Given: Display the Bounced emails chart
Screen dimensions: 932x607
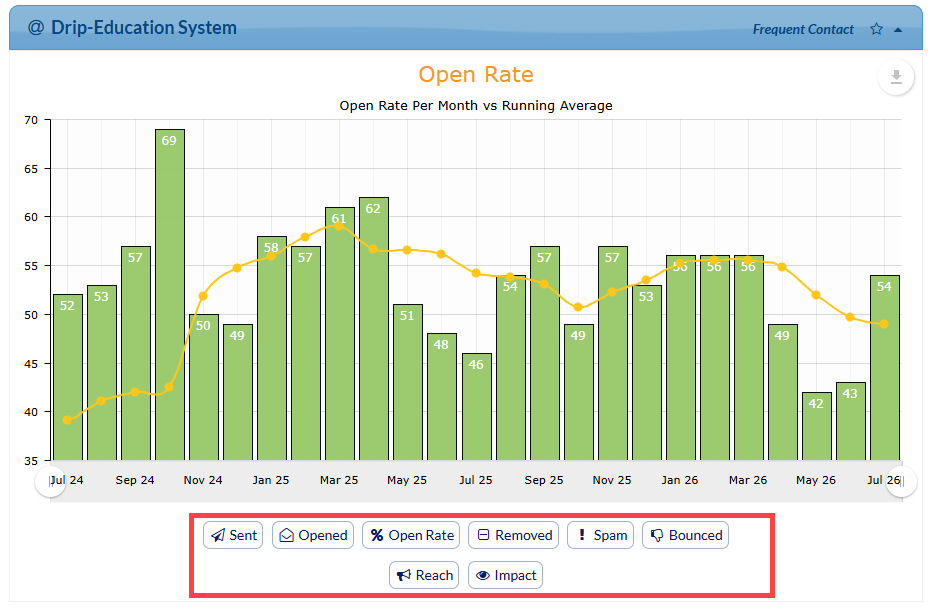Looking at the screenshot, I should point(685,535).
